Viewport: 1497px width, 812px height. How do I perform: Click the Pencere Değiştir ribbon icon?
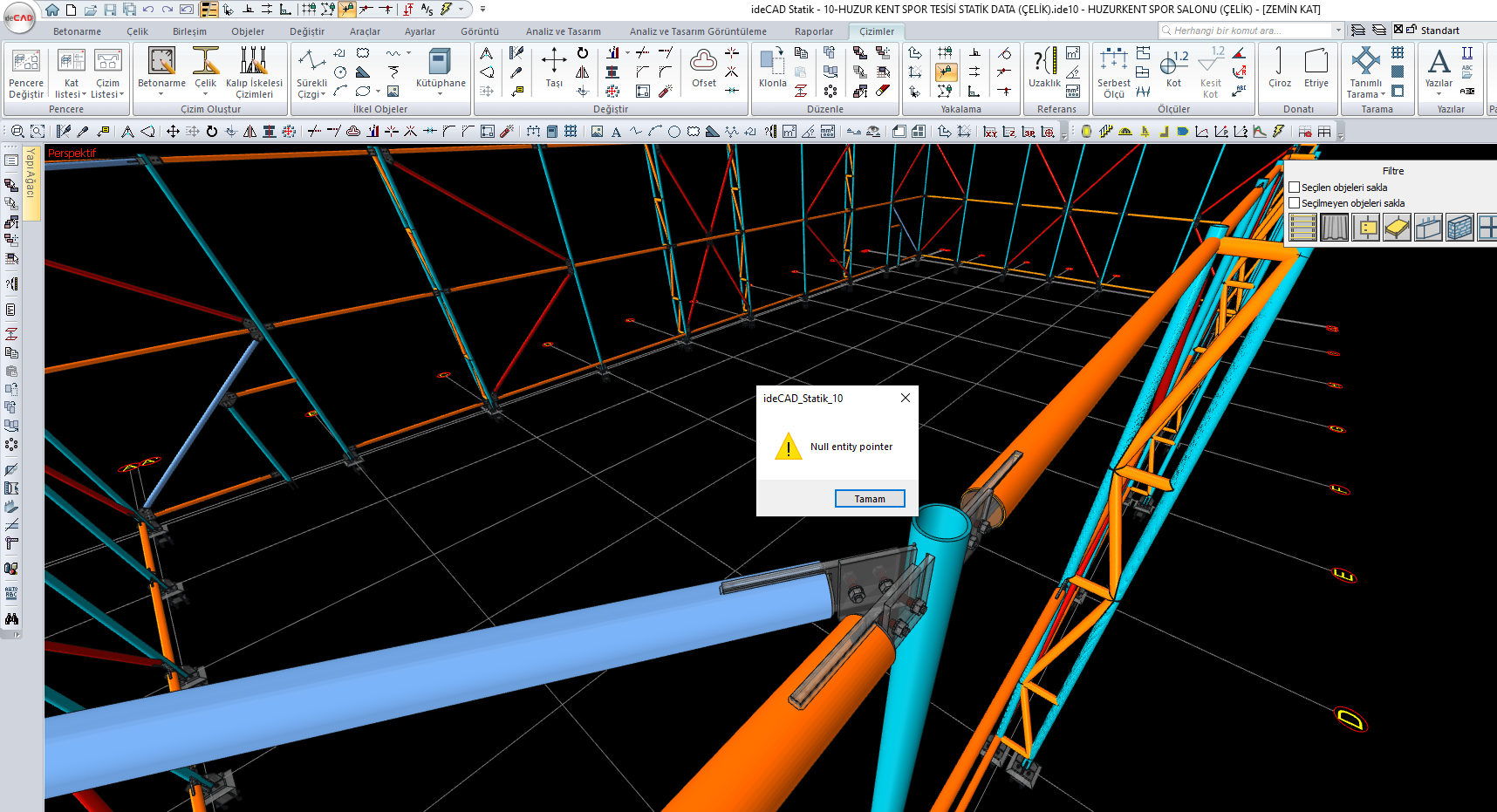click(x=26, y=73)
